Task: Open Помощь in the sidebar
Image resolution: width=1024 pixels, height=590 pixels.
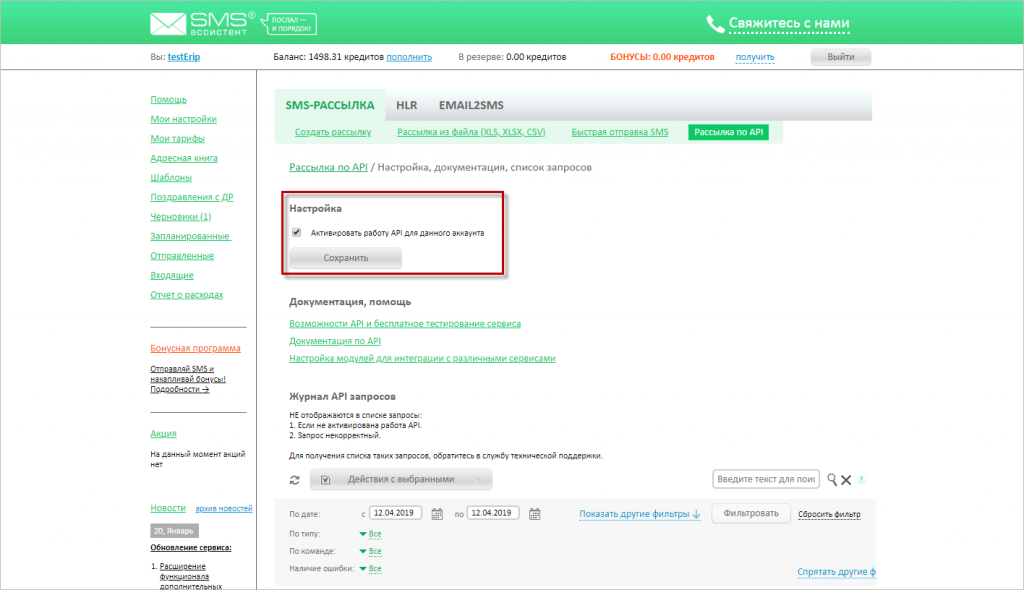Action: click(x=168, y=99)
